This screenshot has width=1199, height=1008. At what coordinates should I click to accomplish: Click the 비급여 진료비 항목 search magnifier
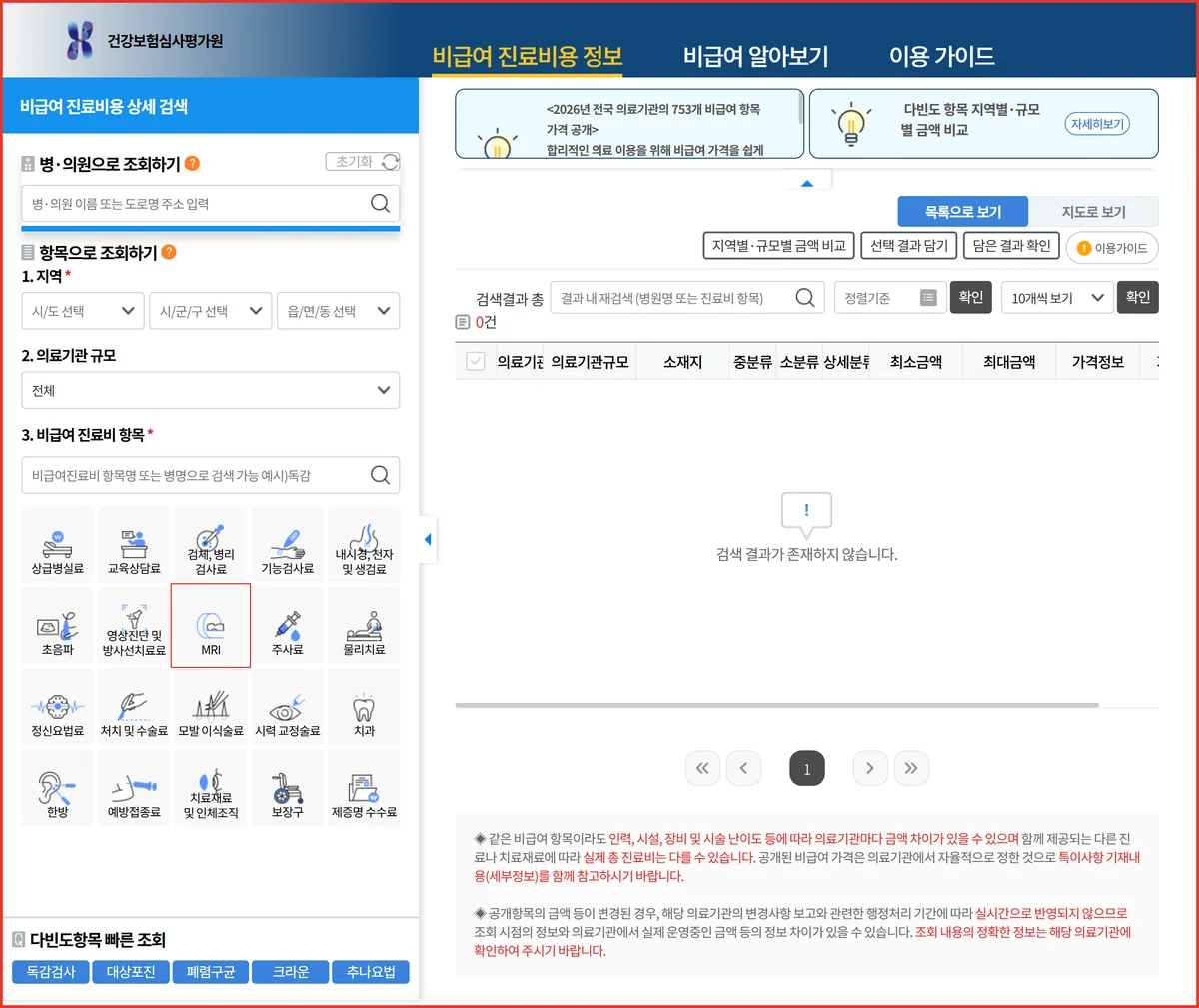(380, 475)
